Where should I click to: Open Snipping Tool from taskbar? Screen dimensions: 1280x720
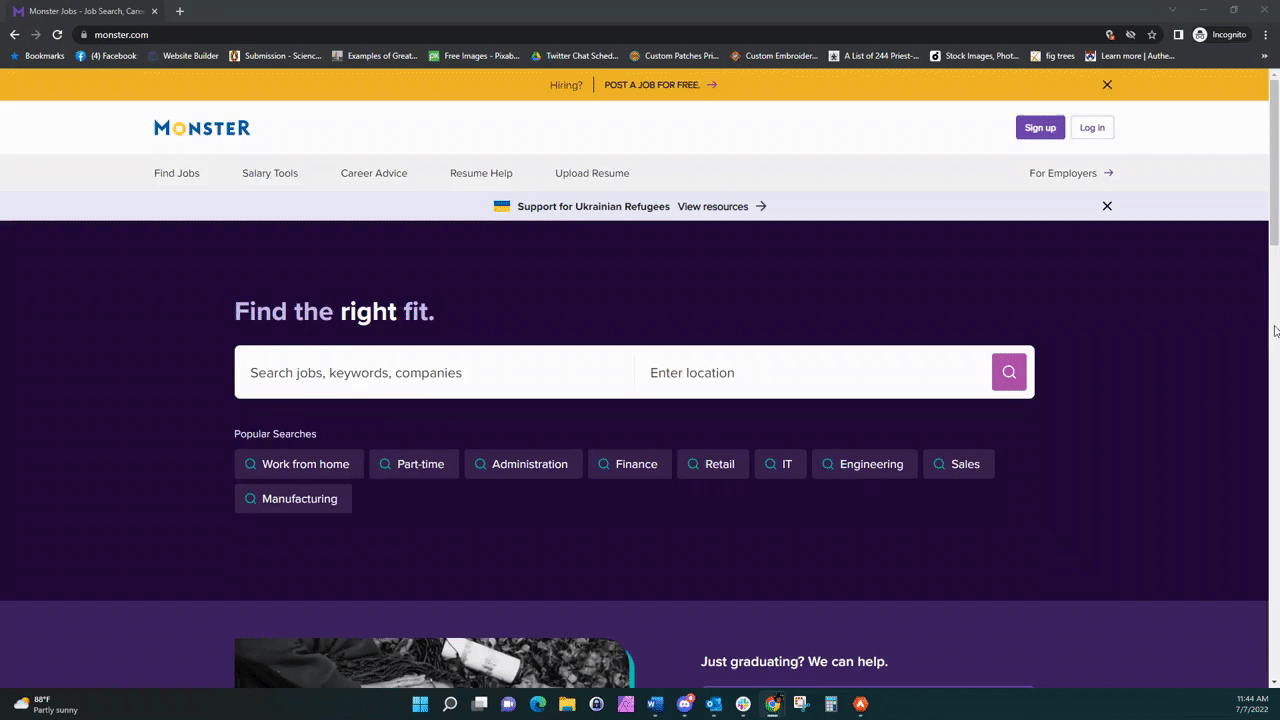tap(802, 704)
